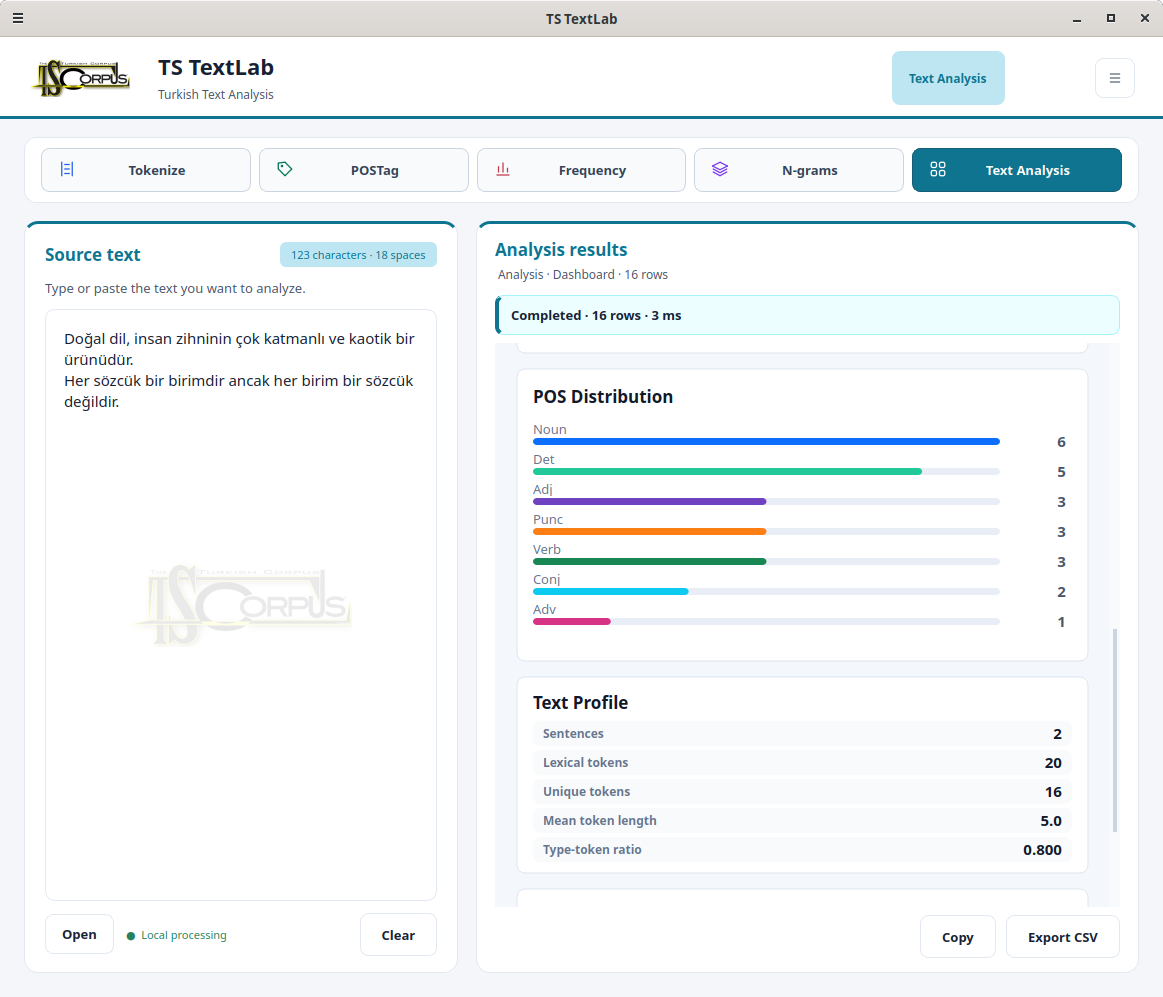Click the Frequency bar chart icon
This screenshot has width=1163, height=997.
pos(503,169)
